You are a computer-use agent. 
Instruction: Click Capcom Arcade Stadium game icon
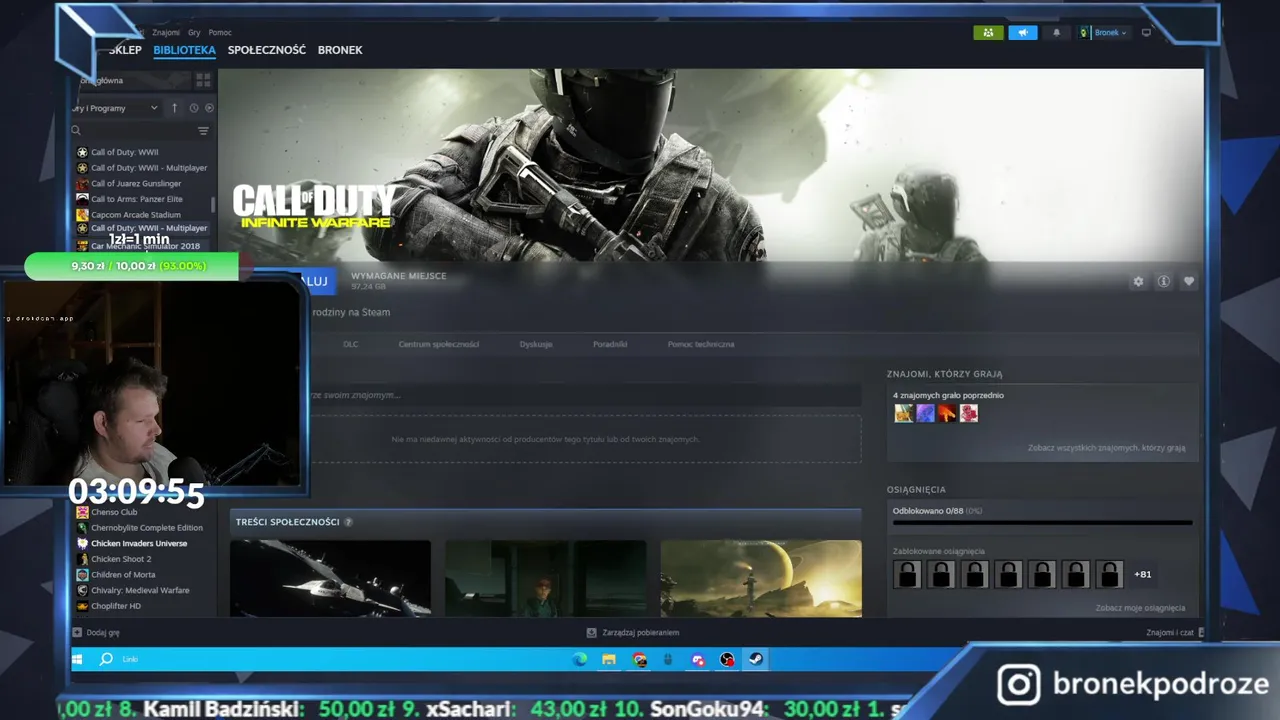(x=82, y=215)
